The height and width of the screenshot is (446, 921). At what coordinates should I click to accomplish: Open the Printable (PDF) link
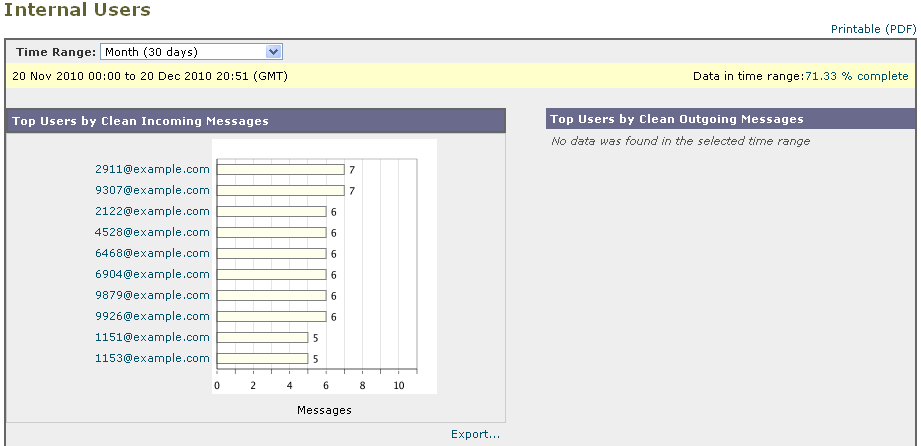[873, 29]
